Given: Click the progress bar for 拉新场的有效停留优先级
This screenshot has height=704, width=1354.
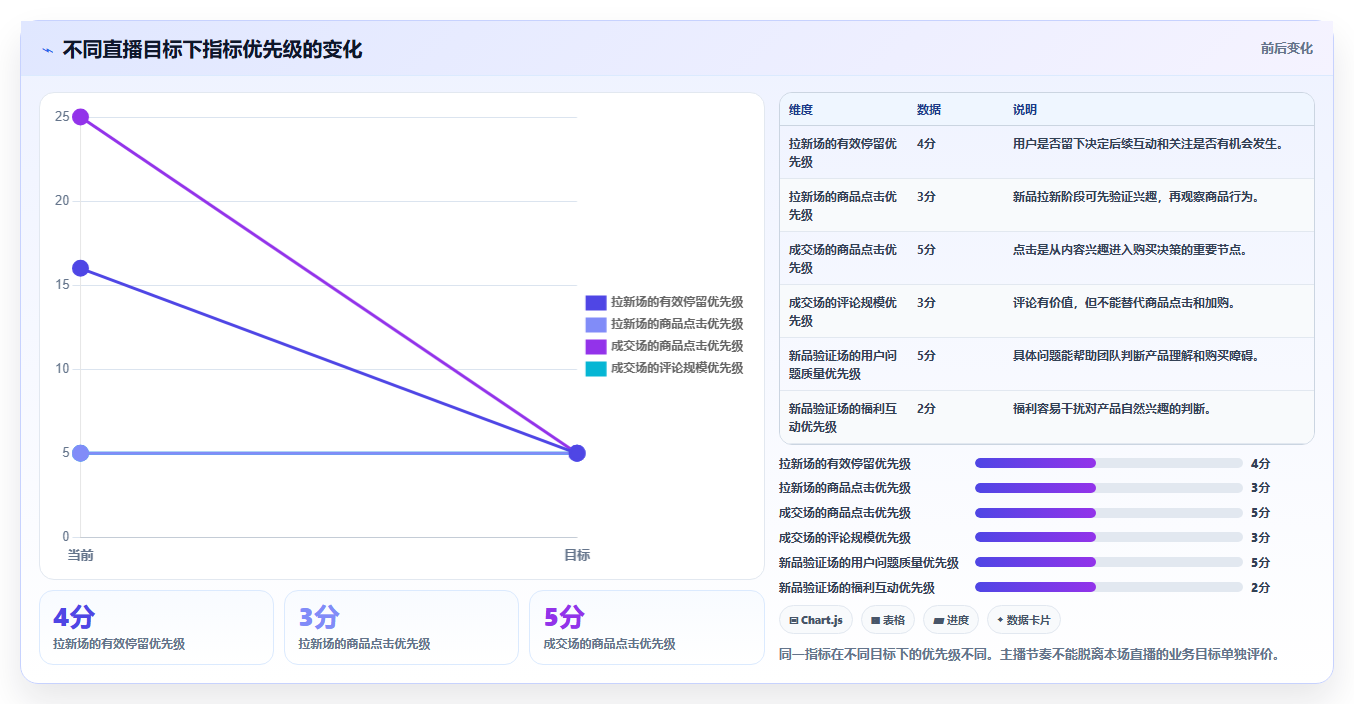Looking at the screenshot, I should click(x=1108, y=463).
